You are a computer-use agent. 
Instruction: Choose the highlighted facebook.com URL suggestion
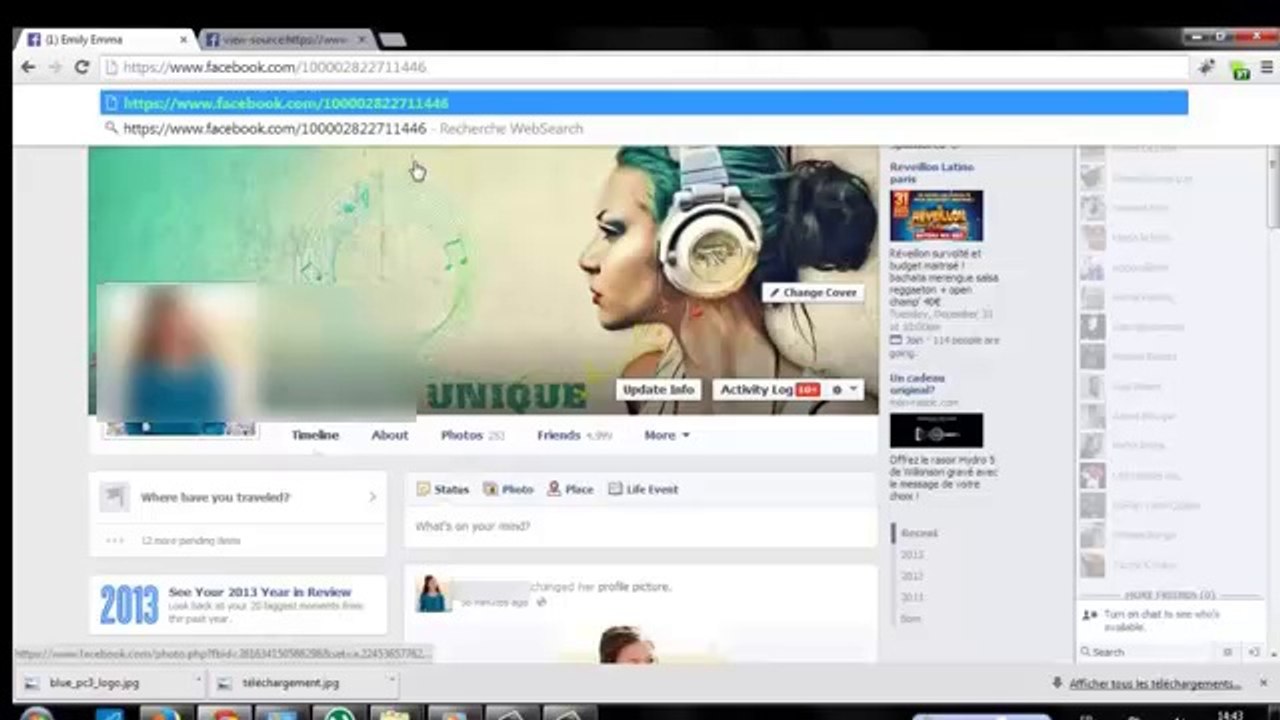tap(644, 103)
